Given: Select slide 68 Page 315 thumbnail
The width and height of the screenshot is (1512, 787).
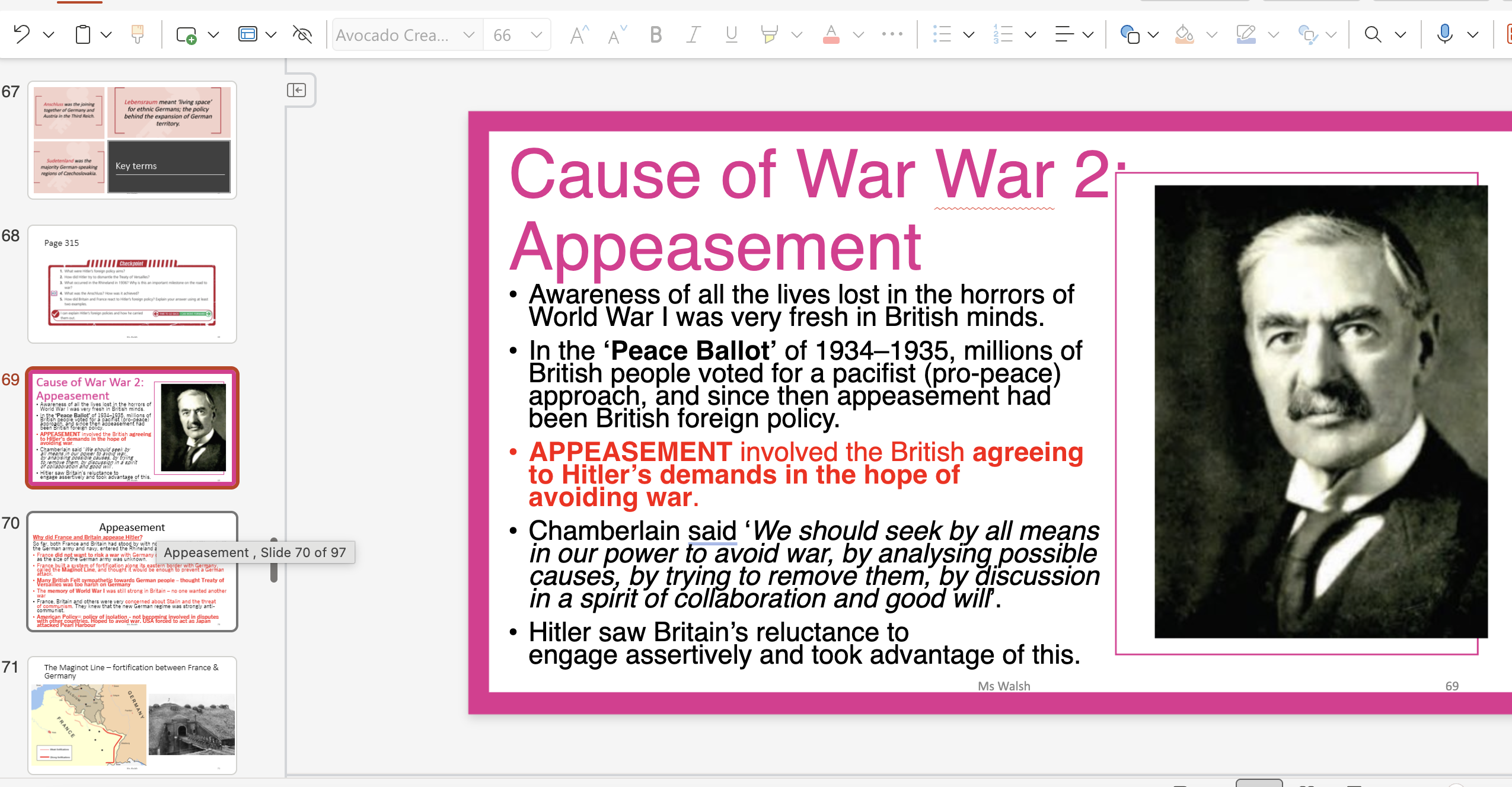Looking at the screenshot, I should tap(132, 284).
